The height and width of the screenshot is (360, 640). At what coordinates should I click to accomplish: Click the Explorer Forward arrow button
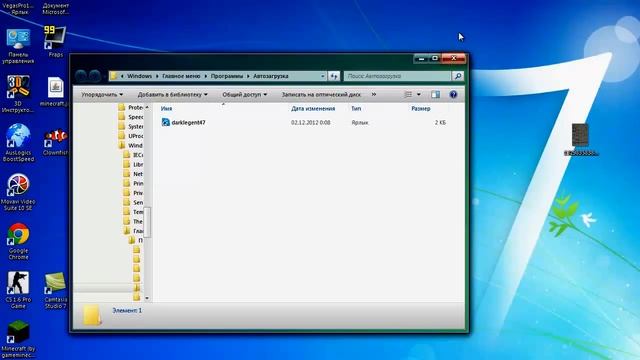95,76
